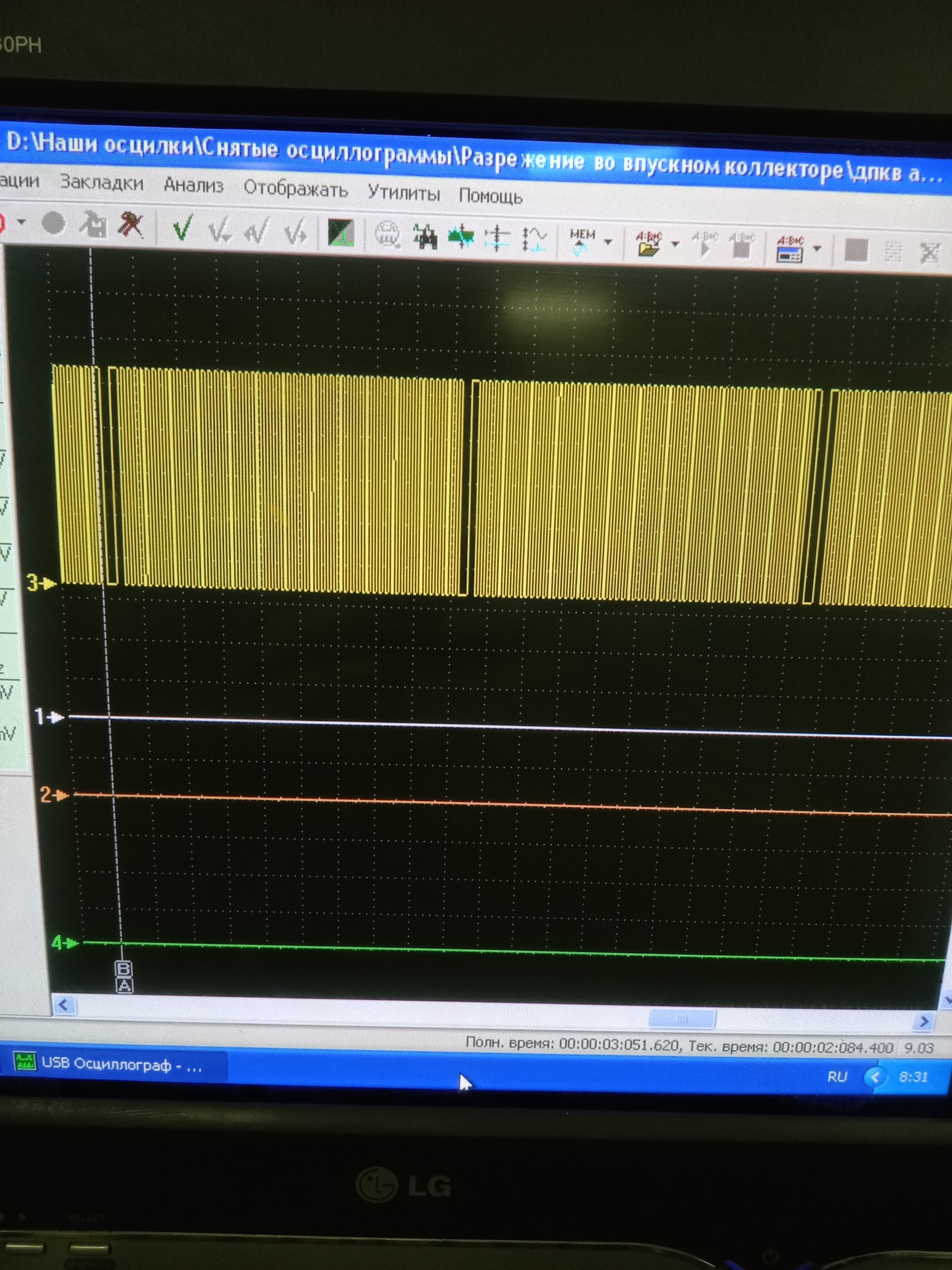
Task: Click the green waveform analysis icon
Action: (x=461, y=237)
